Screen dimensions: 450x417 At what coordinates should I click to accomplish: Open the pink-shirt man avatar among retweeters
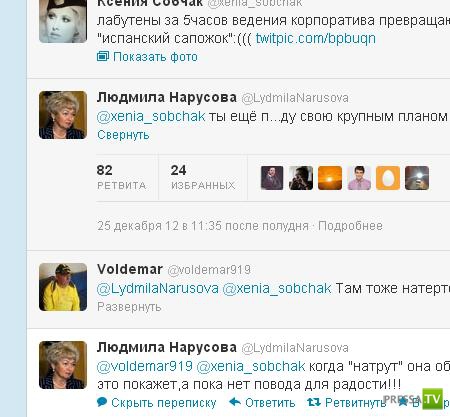click(x=359, y=178)
